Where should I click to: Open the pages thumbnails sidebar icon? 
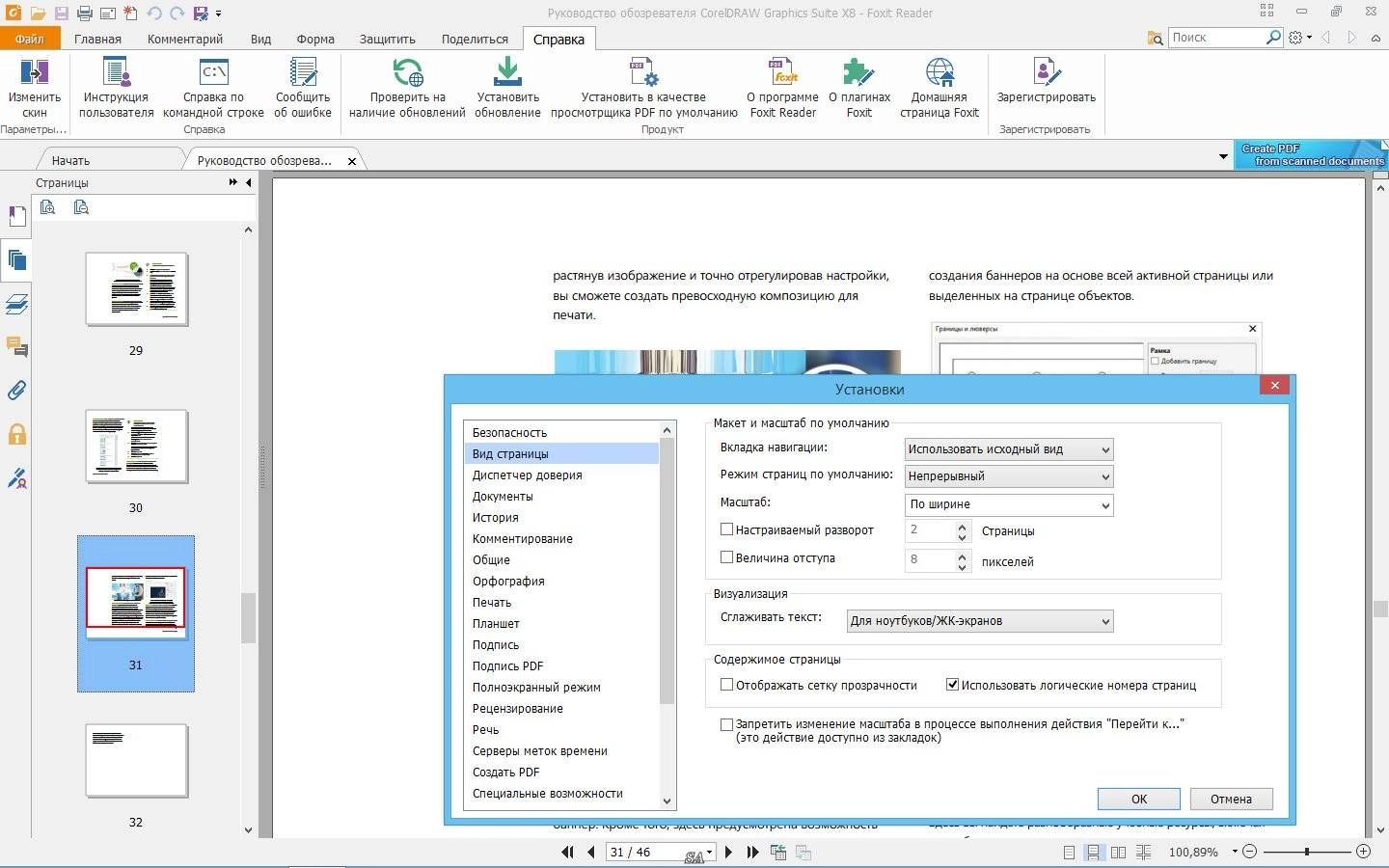point(16,259)
